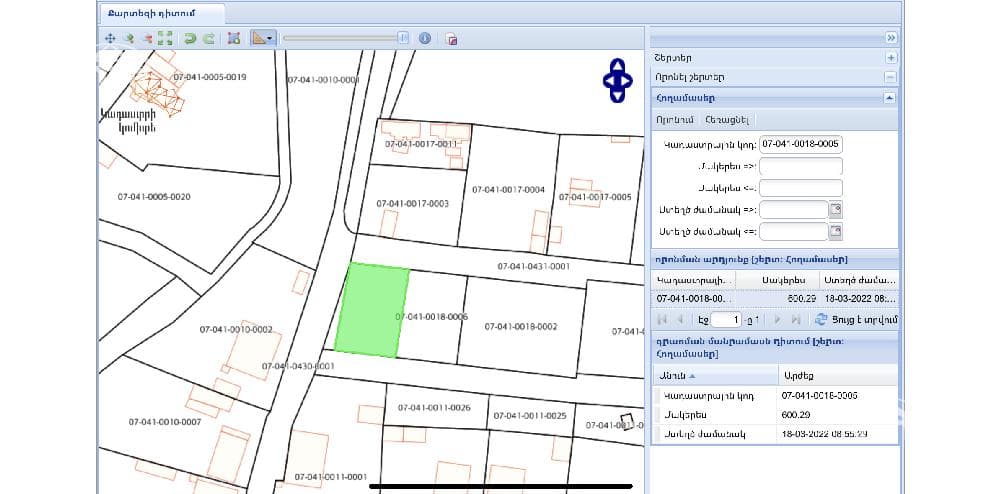Open calendar picker for Ստեղծ ժամանակ => field
The image size is (1000, 494).
(x=835, y=210)
